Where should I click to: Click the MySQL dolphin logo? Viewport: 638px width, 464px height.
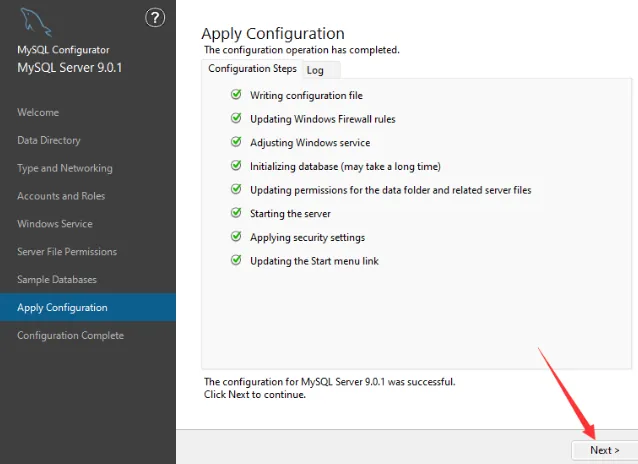tap(36, 22)
